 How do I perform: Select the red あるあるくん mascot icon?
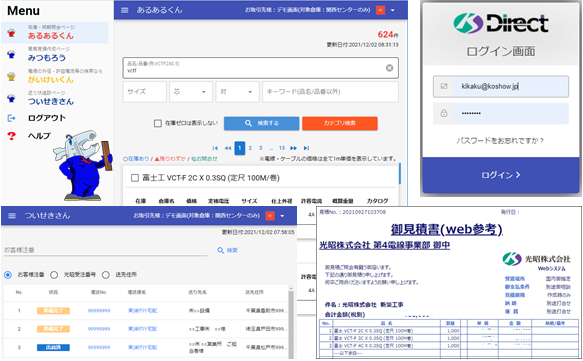12,33
